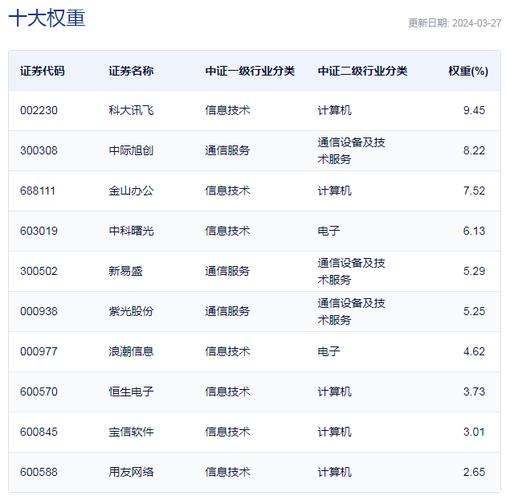506x500 pixels.
Task: Click 计算机 in the 宝信软件 row
Action: click(334, 432)
